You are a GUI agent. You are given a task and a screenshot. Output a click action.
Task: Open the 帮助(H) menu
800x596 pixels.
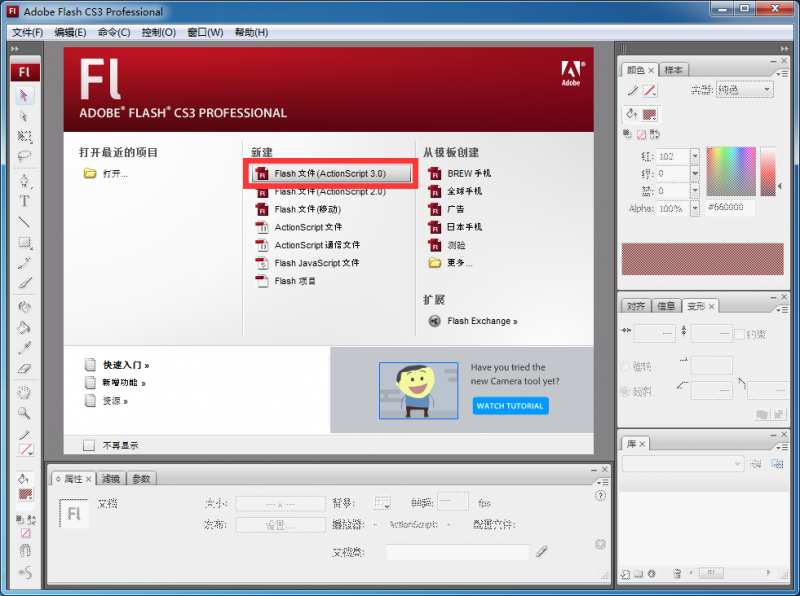[251, 33]
